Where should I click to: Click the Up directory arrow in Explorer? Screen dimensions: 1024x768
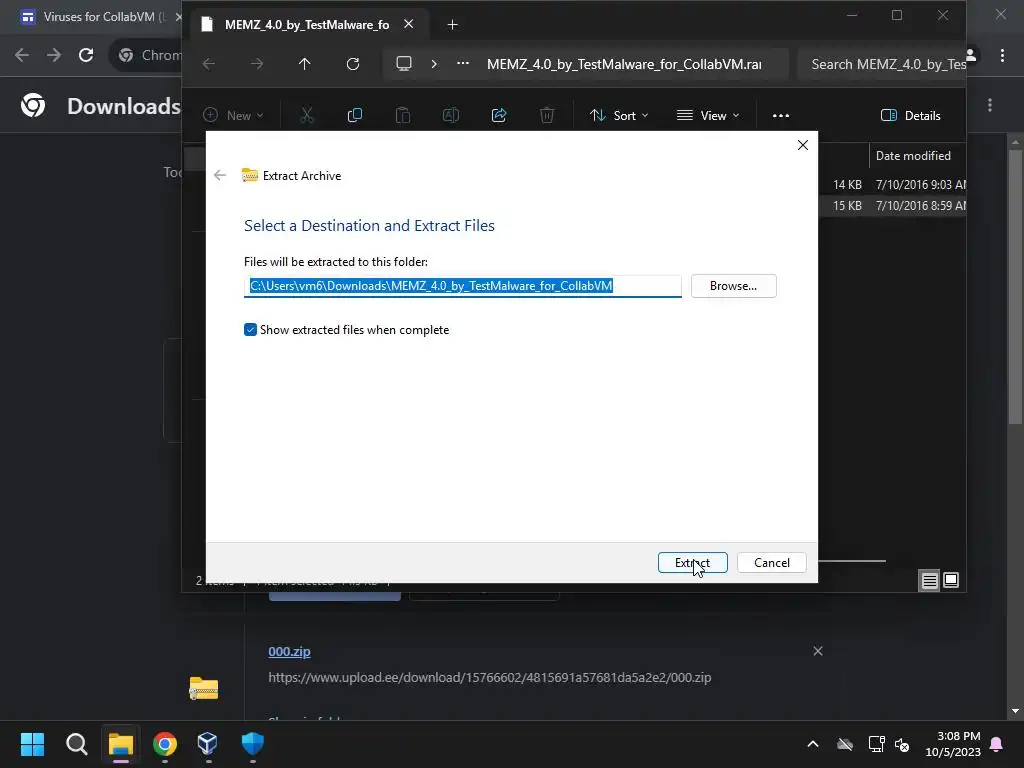pyautogui.click(x=304, y=64)
